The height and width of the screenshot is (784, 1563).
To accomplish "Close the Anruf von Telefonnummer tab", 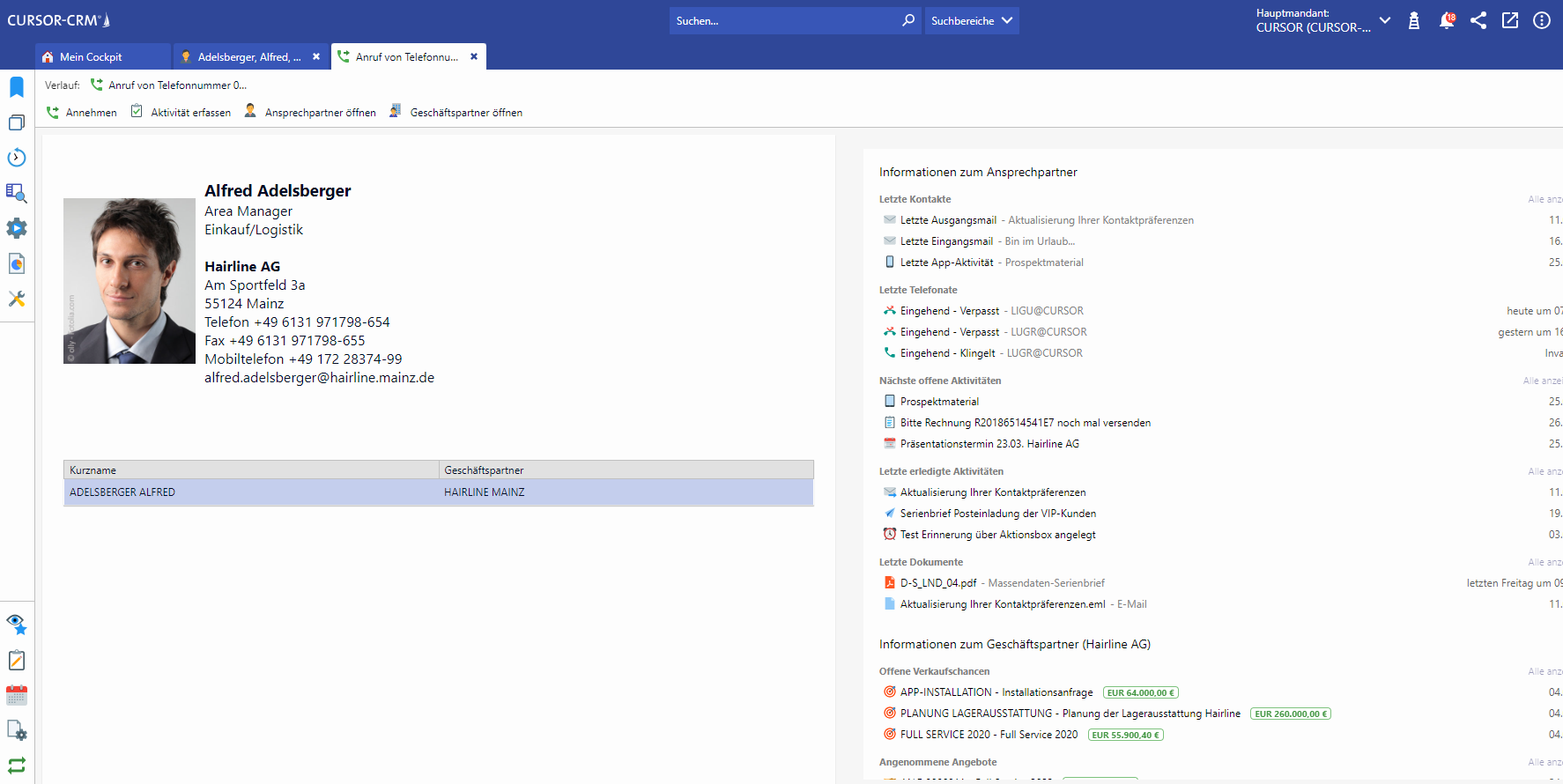I will (474, 56).
